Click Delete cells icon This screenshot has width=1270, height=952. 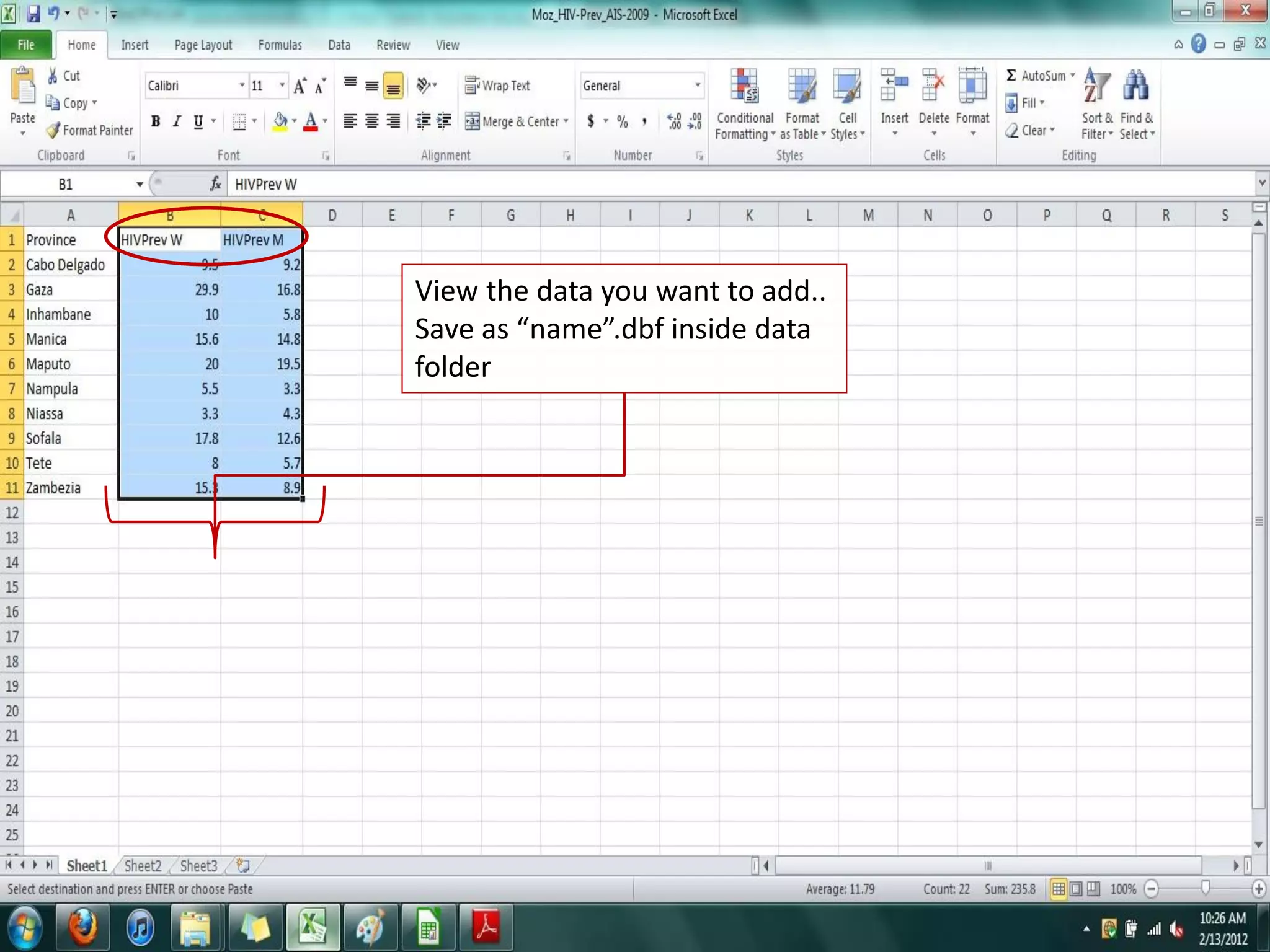click(933, 86)
